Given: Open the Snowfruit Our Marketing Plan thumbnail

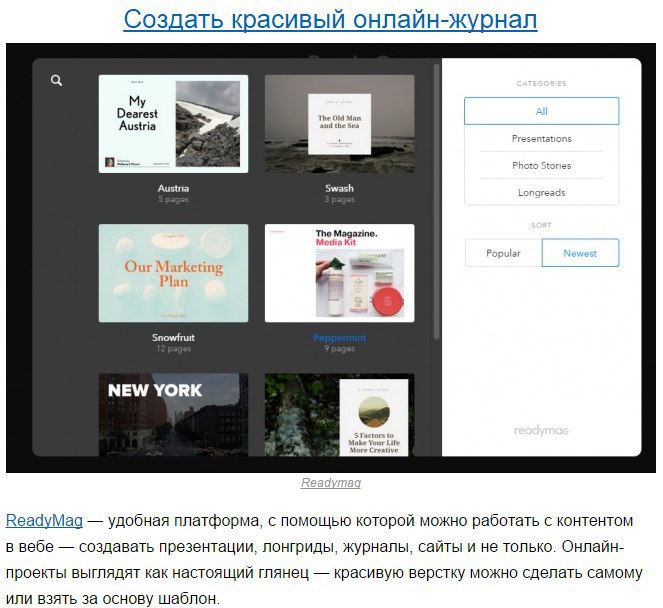Looking at the screenshot, I should [x=173, y=273].
